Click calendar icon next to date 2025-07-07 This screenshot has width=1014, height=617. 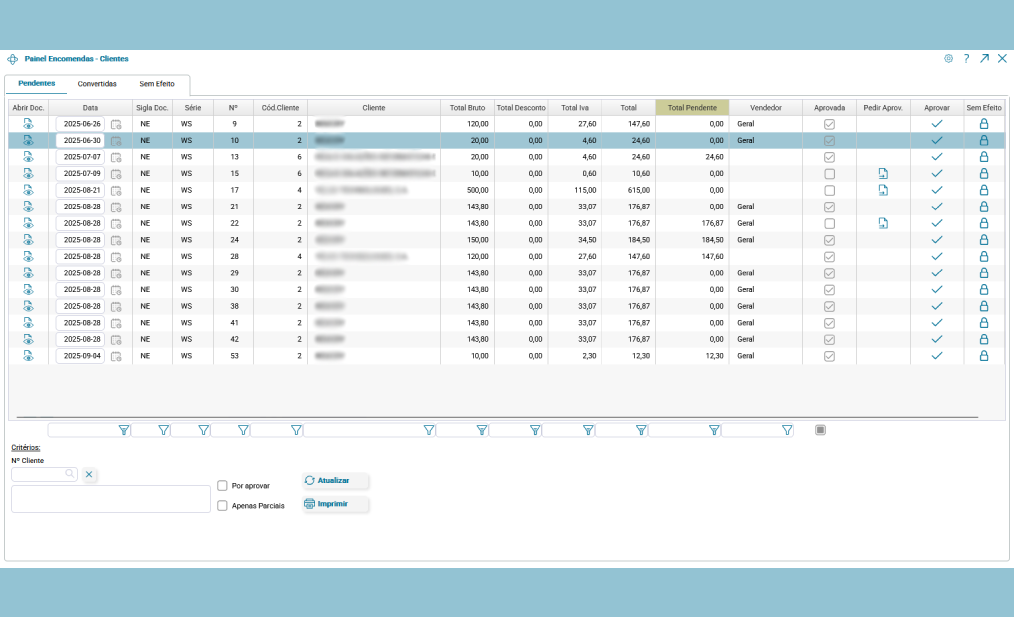116,157
